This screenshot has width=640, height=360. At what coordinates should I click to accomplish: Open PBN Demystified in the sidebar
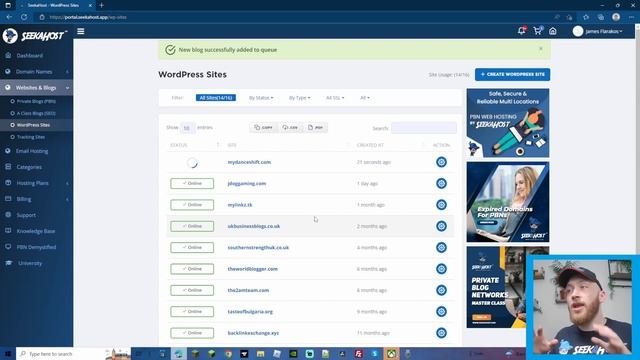tap(36, 247)
